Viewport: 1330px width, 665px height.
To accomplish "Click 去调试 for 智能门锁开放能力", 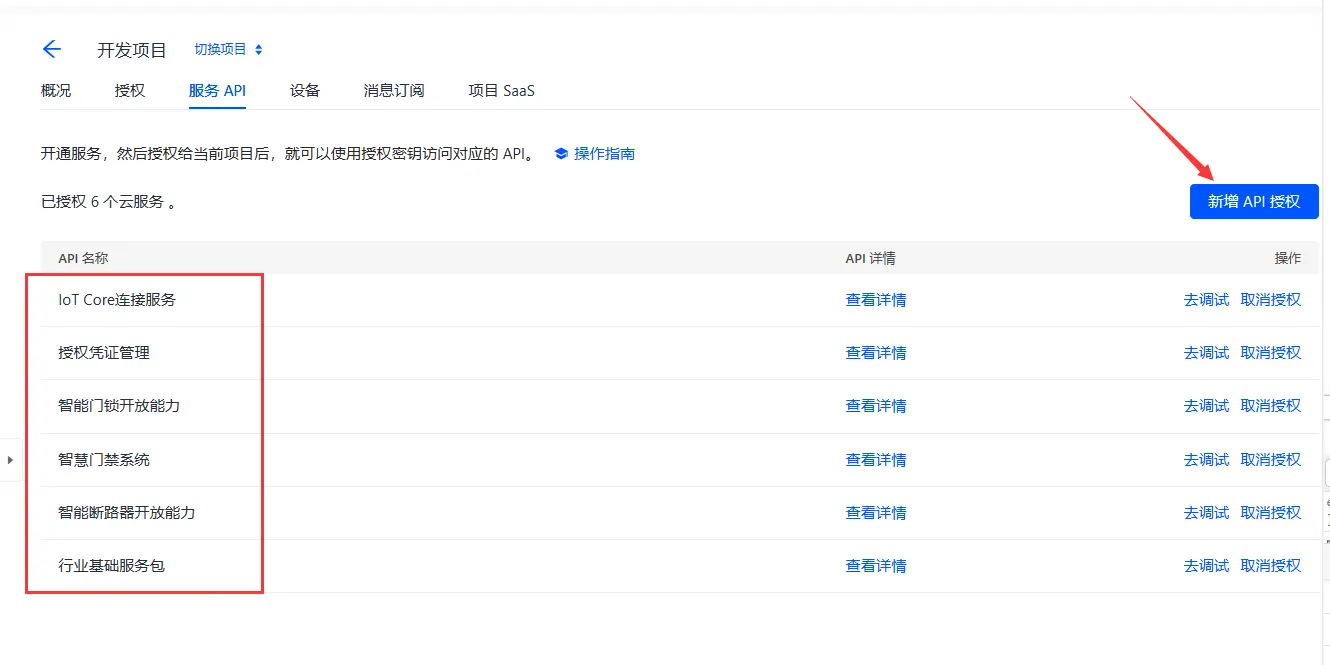I will [x=1206, y=405].
